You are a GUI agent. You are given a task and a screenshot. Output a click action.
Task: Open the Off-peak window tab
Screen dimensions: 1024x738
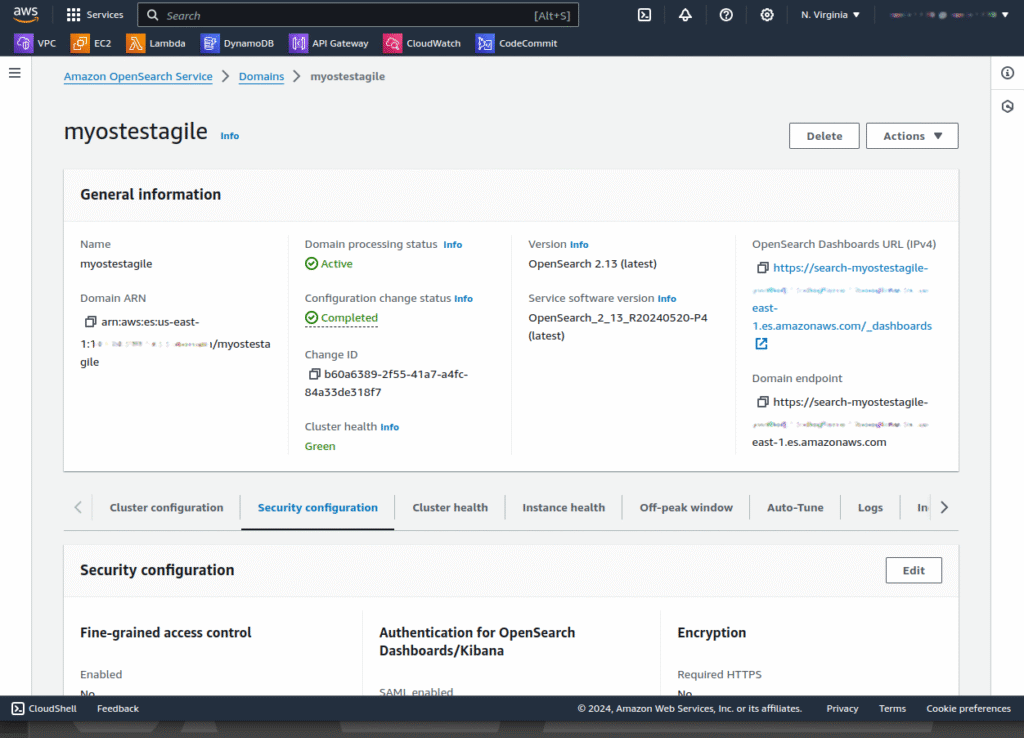pyautogui.click(x=686, y=507)
